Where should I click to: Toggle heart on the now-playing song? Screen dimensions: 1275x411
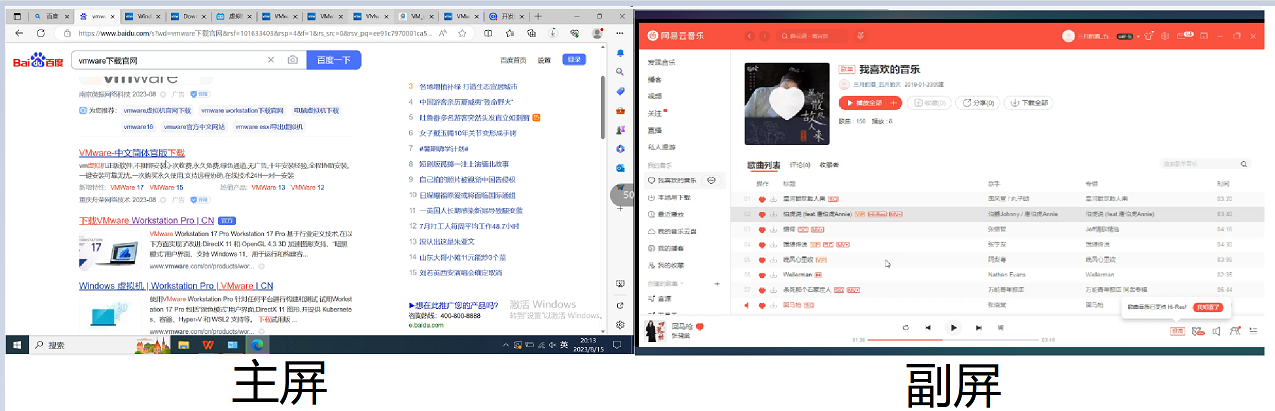pyautogui.click(x=700, y=326)
